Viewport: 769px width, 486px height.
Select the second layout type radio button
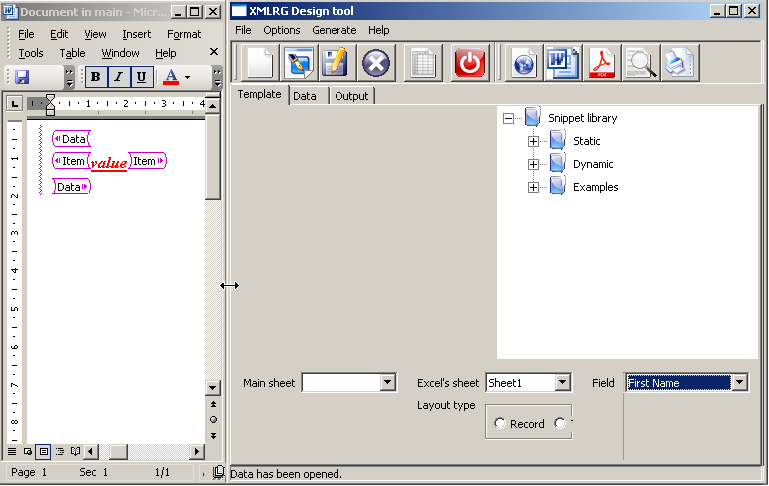560,423
